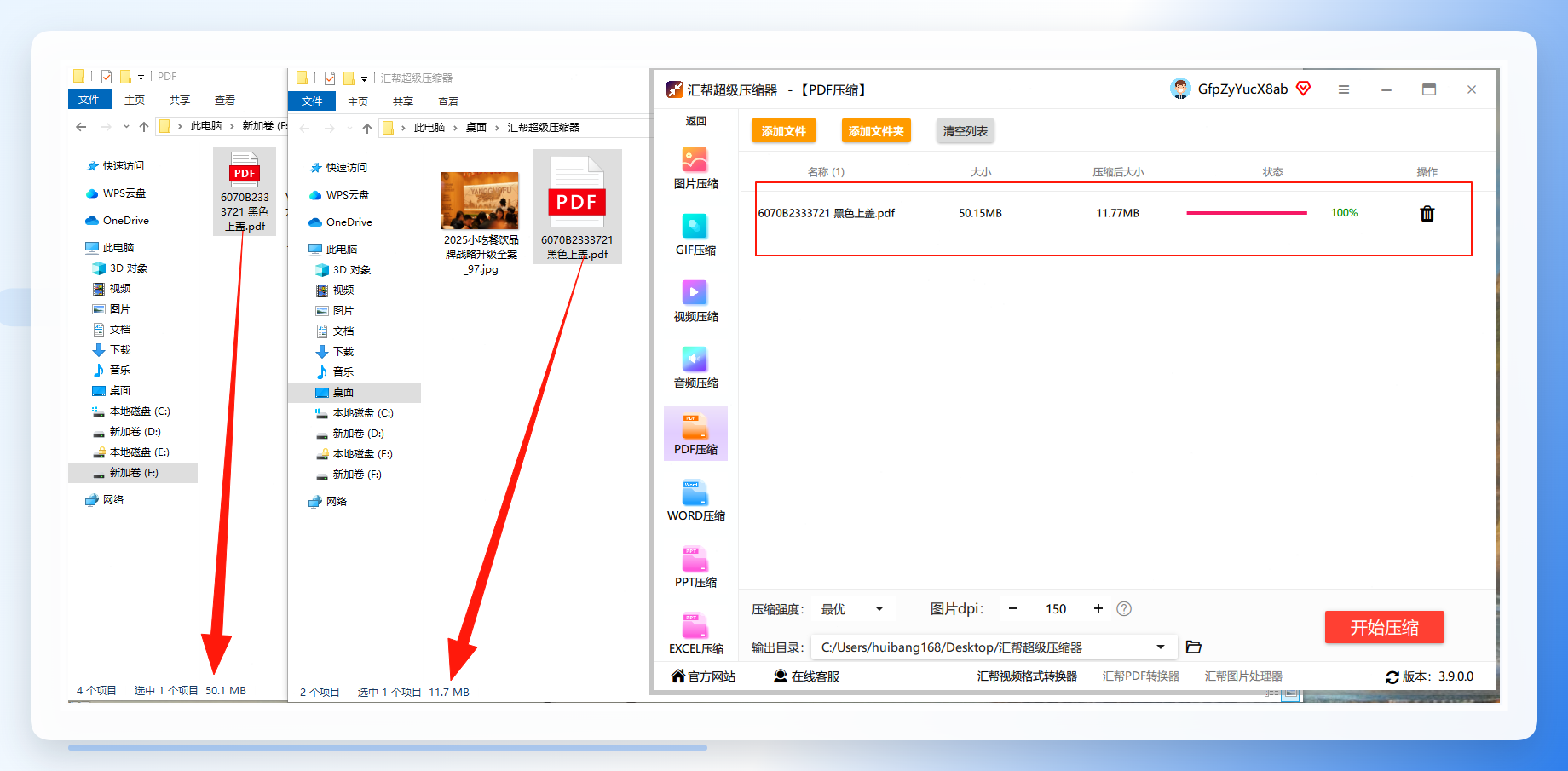Click user avatar GfpZyYucX8ab

[x=1180, y=89]
